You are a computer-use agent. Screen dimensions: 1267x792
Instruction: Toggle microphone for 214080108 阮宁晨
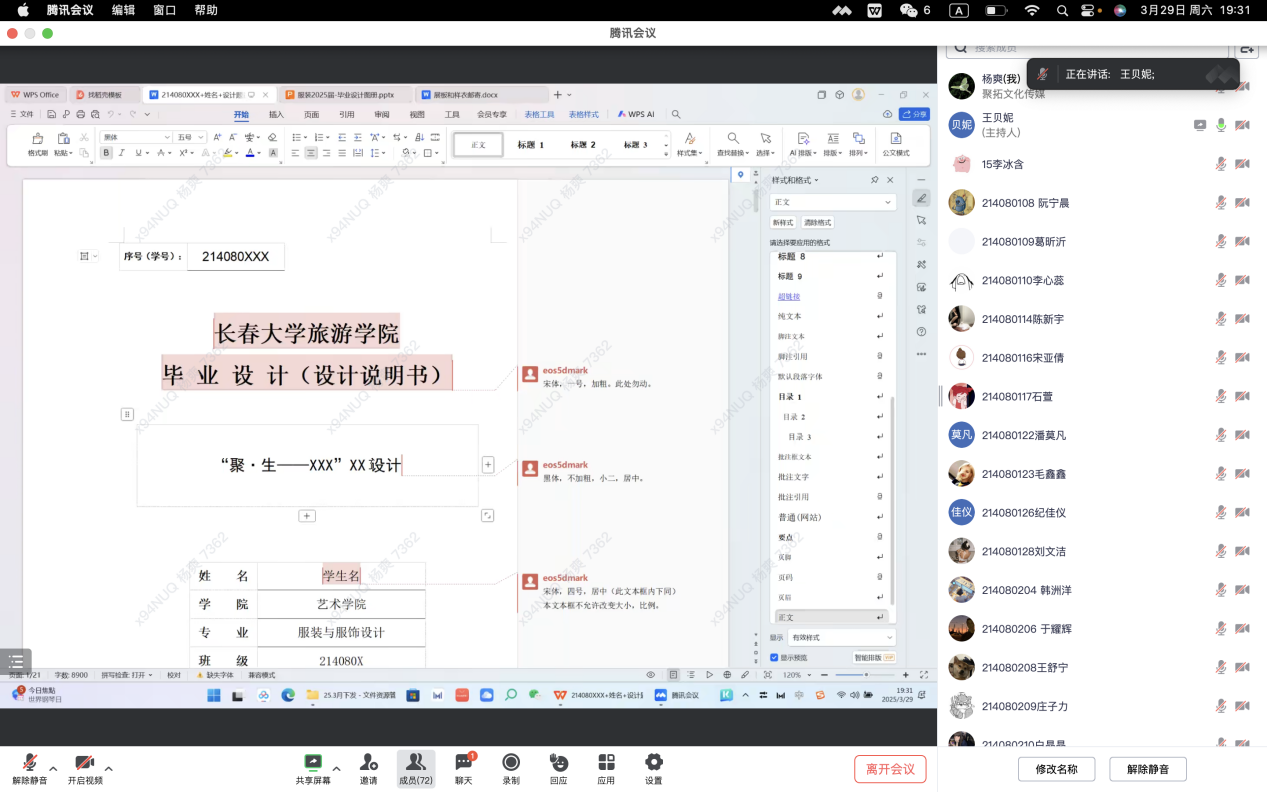point(1221,203)
